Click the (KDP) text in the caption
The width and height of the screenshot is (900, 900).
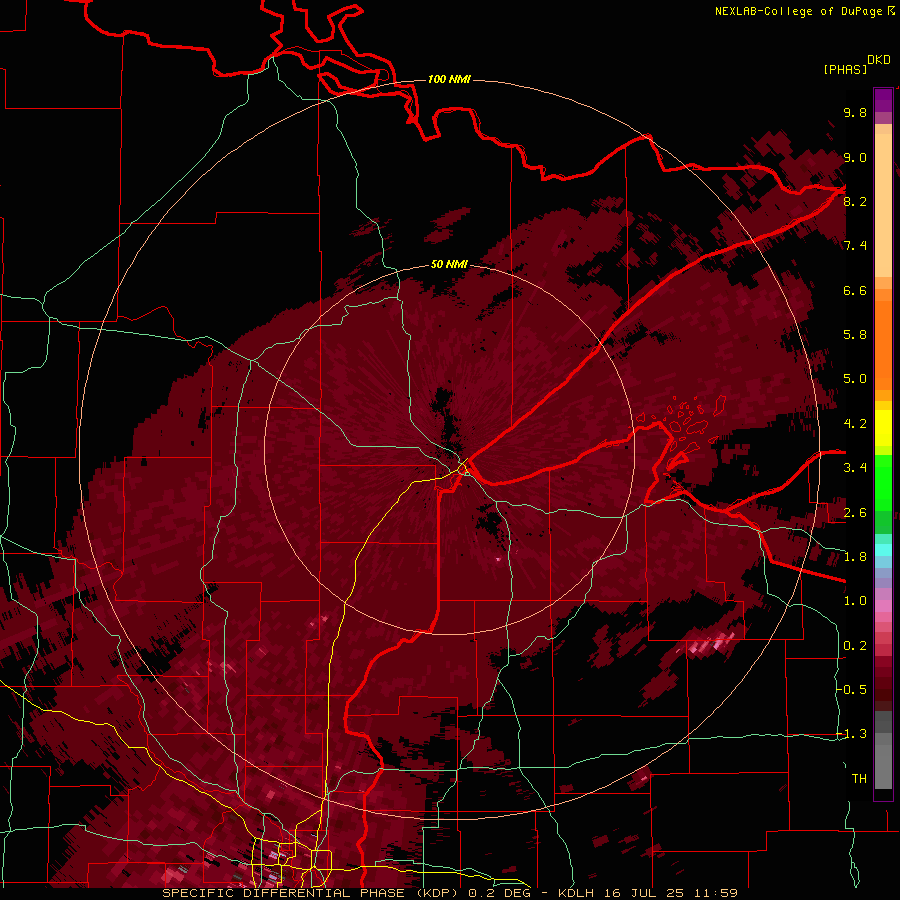[437, 893]
